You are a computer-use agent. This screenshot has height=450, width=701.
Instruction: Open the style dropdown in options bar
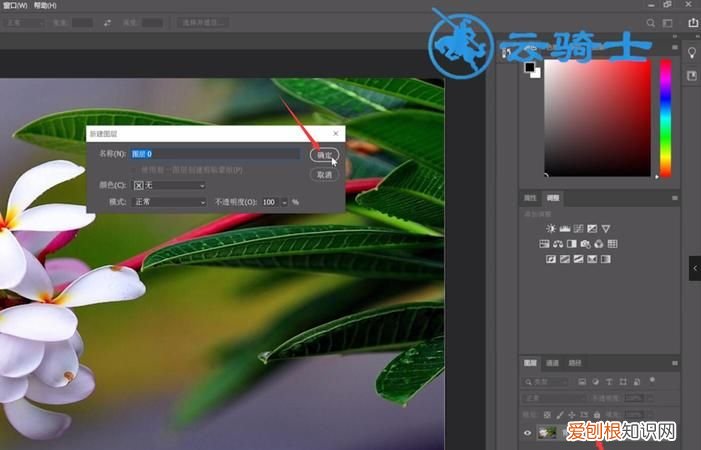[23, 23]
